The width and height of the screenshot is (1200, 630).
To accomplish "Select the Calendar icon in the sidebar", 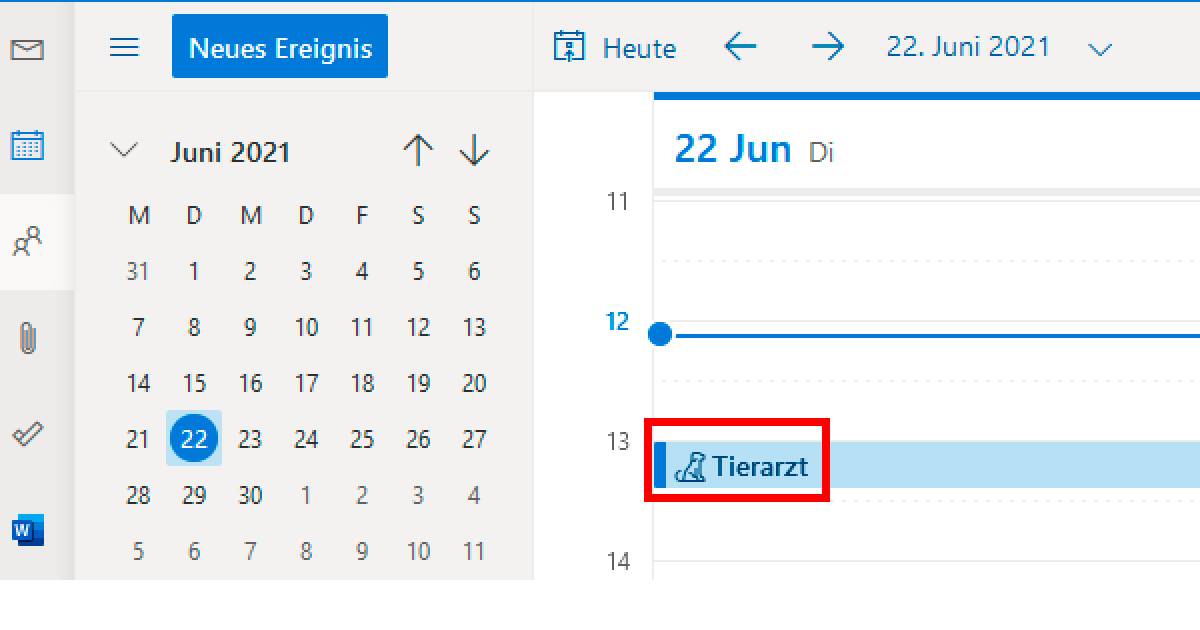I will click(28, 144).
